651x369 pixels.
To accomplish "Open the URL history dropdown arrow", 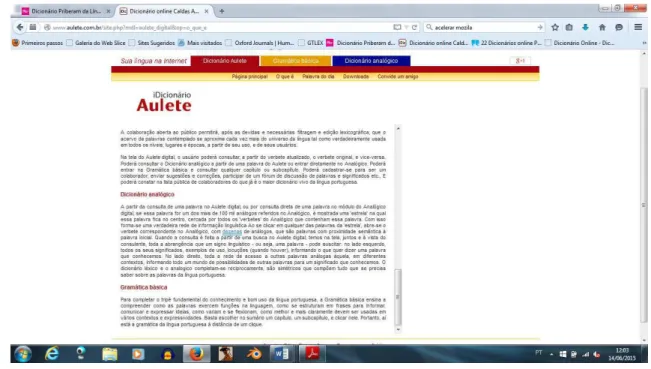I will pyautogui.click(x=406, y=27).
